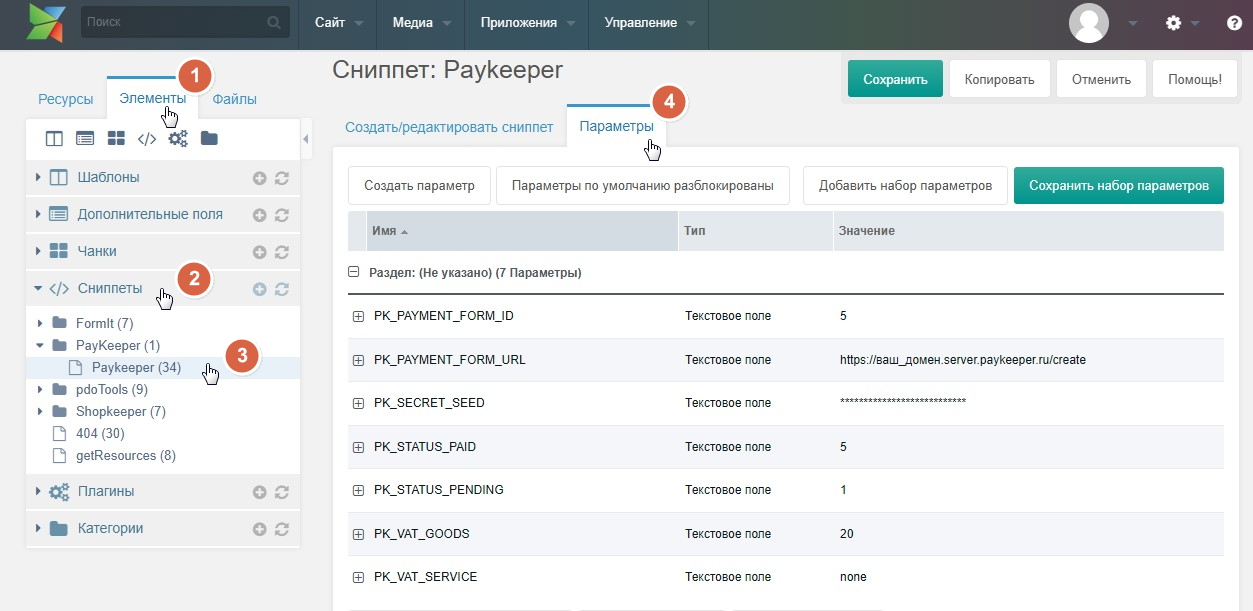Viewport: 1253px width, 611px height.
Task: Click the Создать параметр button
Action: [x=419, y=186]
